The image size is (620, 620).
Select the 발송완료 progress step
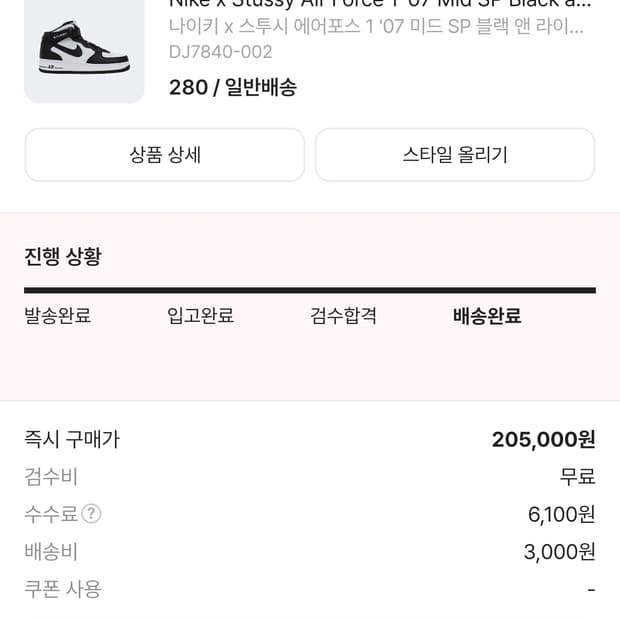tap(58, 316)
